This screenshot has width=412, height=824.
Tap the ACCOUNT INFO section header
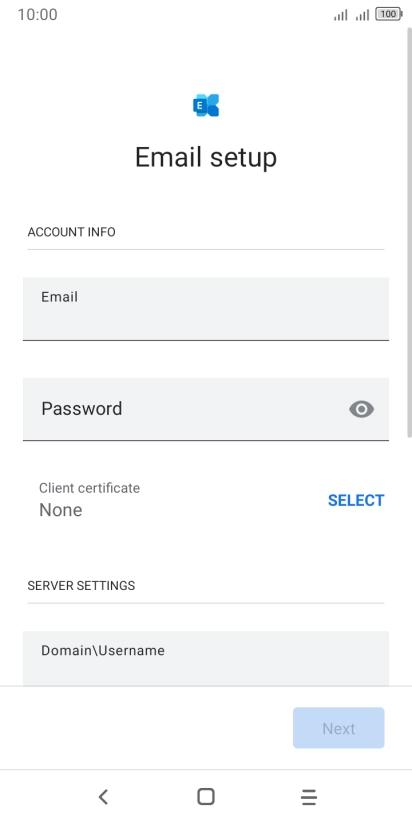(71, 232)
